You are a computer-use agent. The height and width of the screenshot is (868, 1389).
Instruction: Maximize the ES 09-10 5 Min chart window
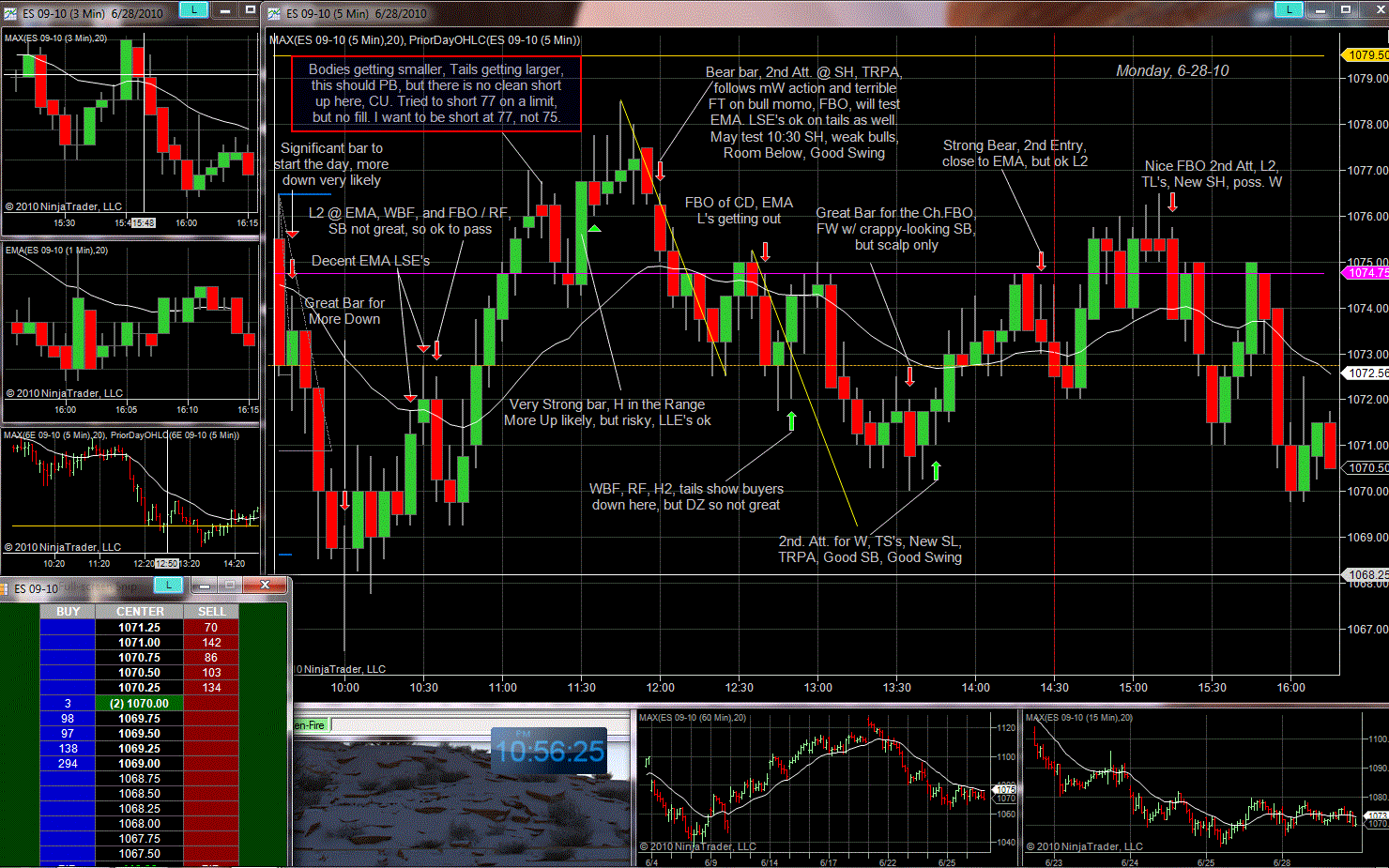tap(1346, 10)
